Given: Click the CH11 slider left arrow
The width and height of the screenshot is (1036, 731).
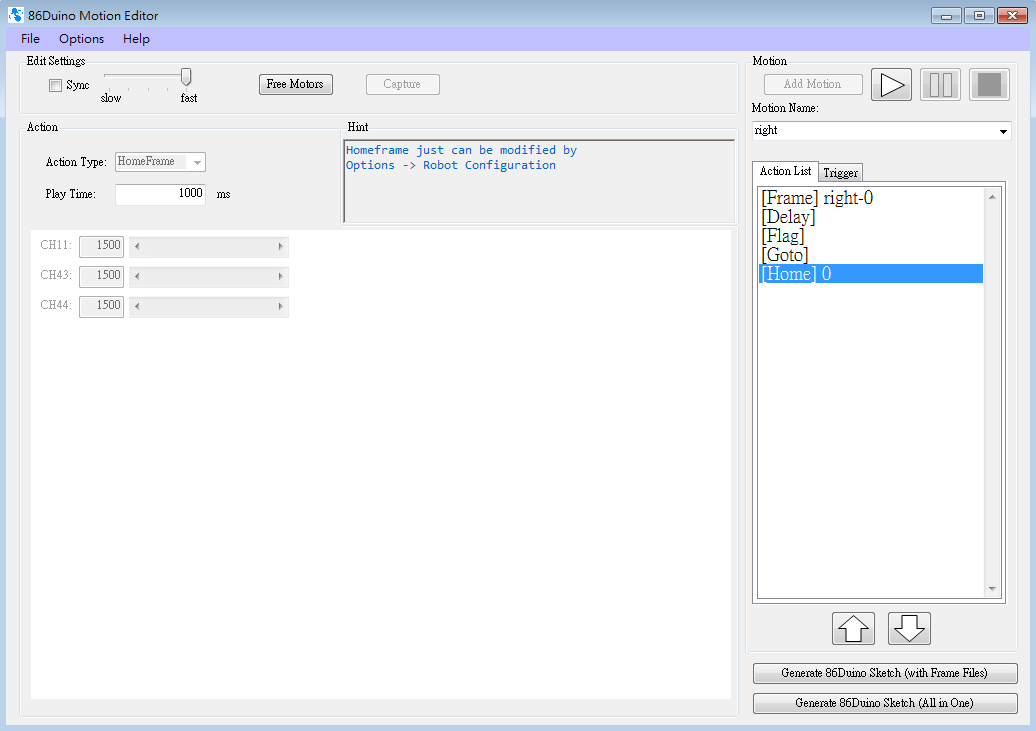Looking at the screenshot, I should (x=137, y=247).
